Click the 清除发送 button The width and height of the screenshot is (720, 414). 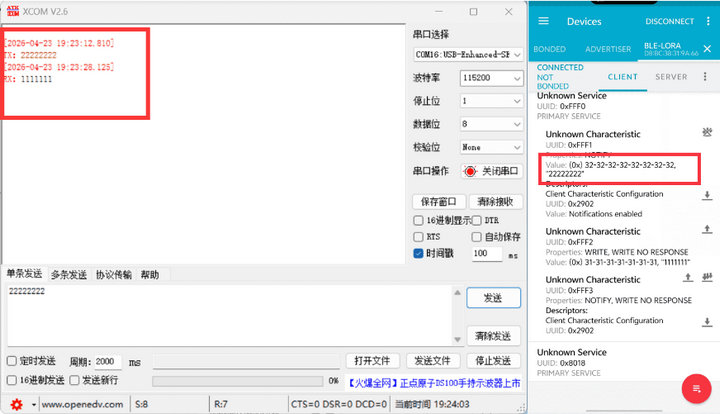pyautogui.click(x=494, y=336)
